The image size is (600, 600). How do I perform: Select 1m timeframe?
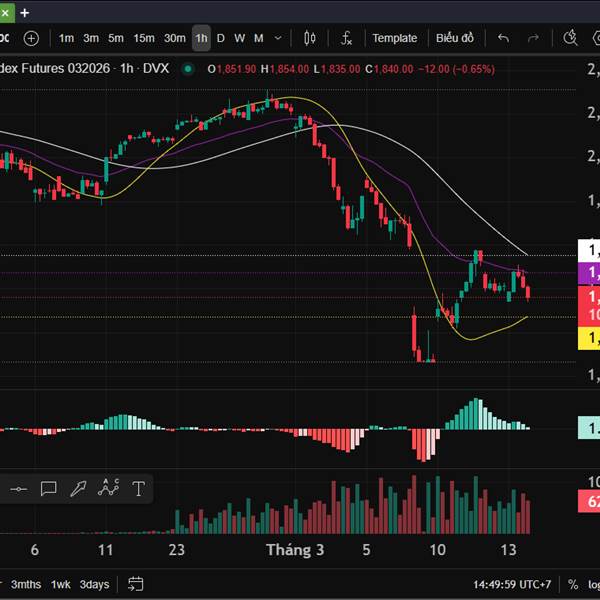click(x=66, y=38)
